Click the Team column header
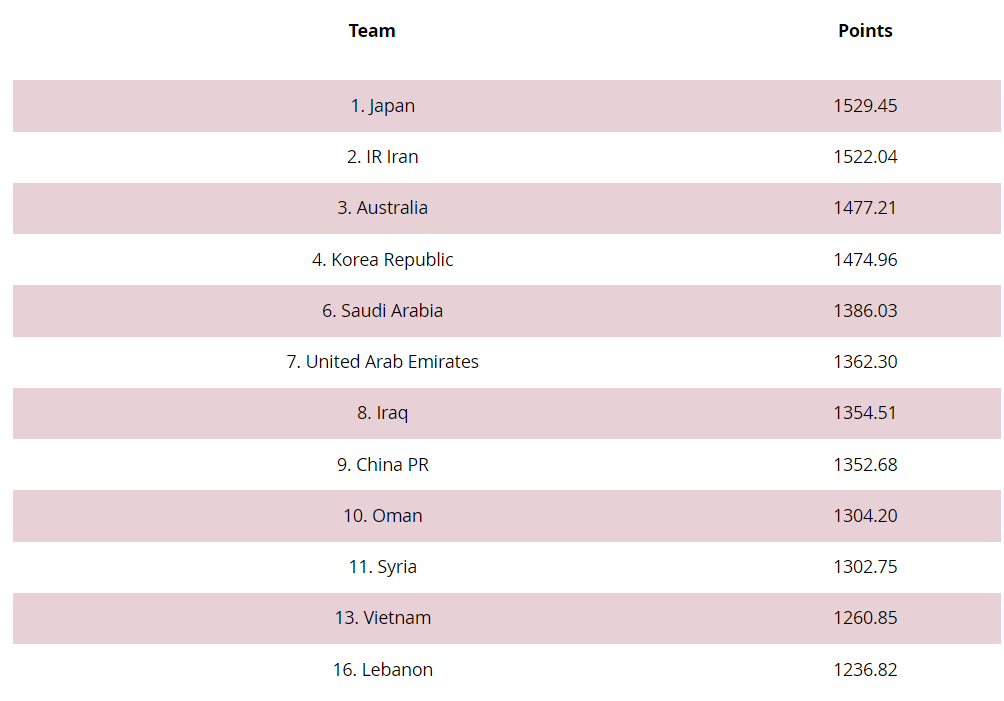Viewport: 1004px width, 701px height. (372, 31)
